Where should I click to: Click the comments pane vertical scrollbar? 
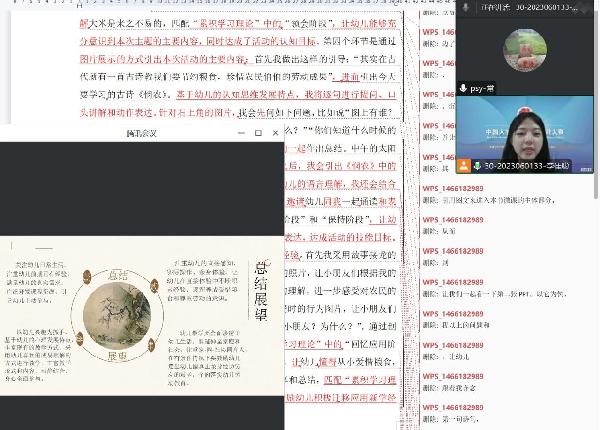597,250
